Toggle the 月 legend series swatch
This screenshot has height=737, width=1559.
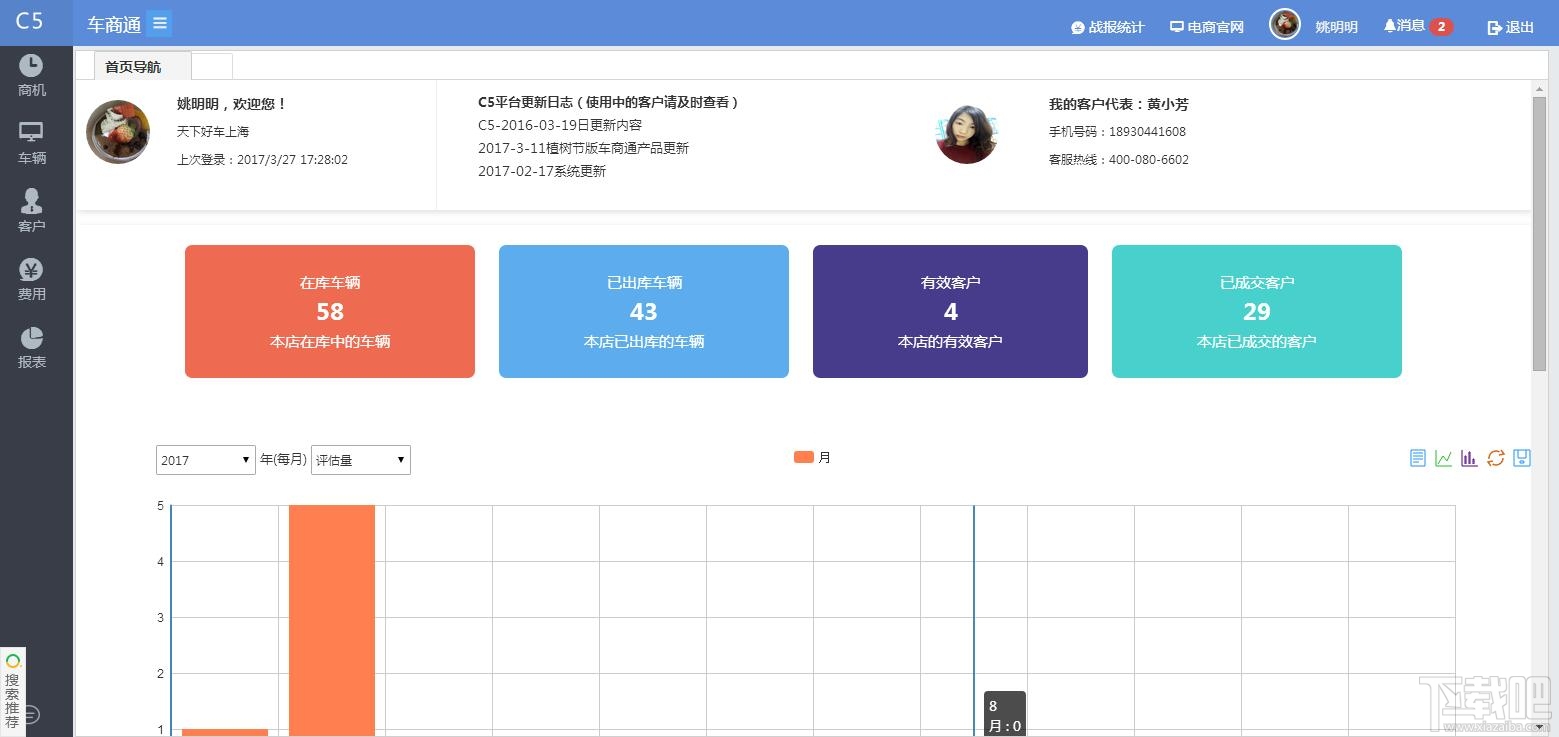804,457
